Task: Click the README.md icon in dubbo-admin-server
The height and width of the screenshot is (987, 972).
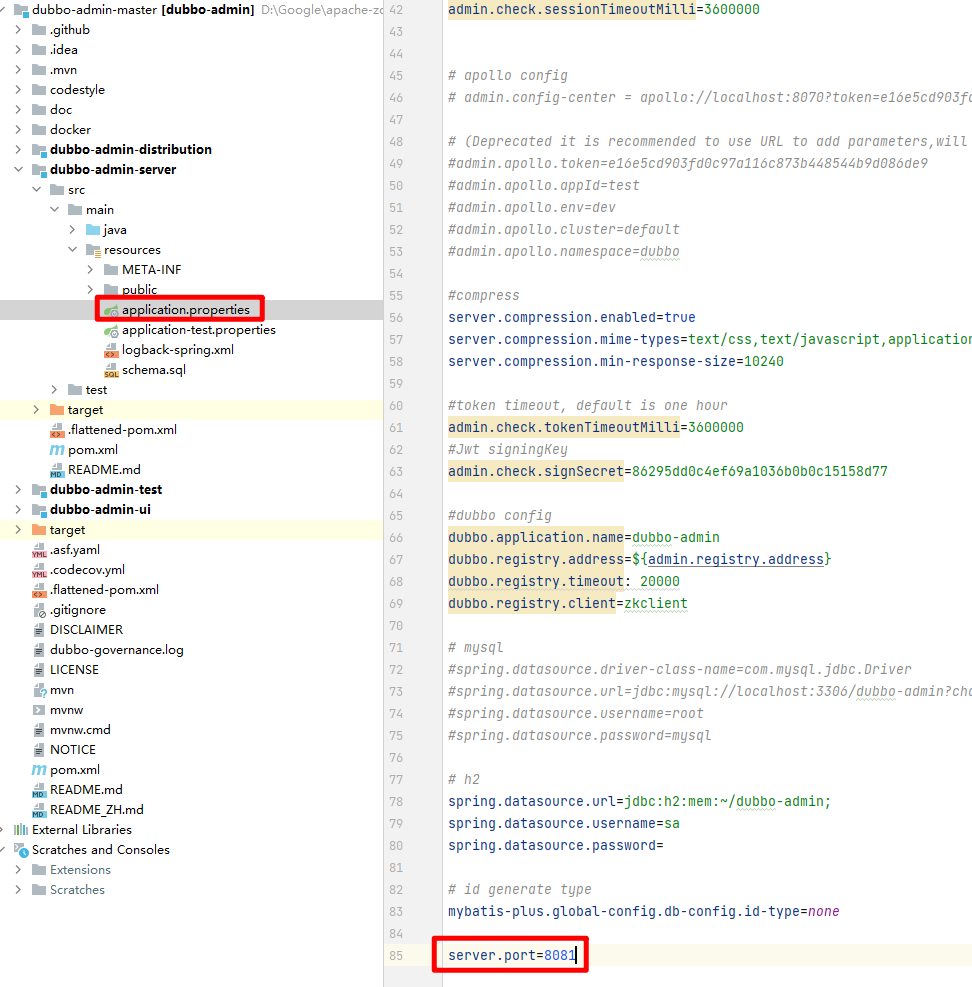Action: (x=57, y=470)
